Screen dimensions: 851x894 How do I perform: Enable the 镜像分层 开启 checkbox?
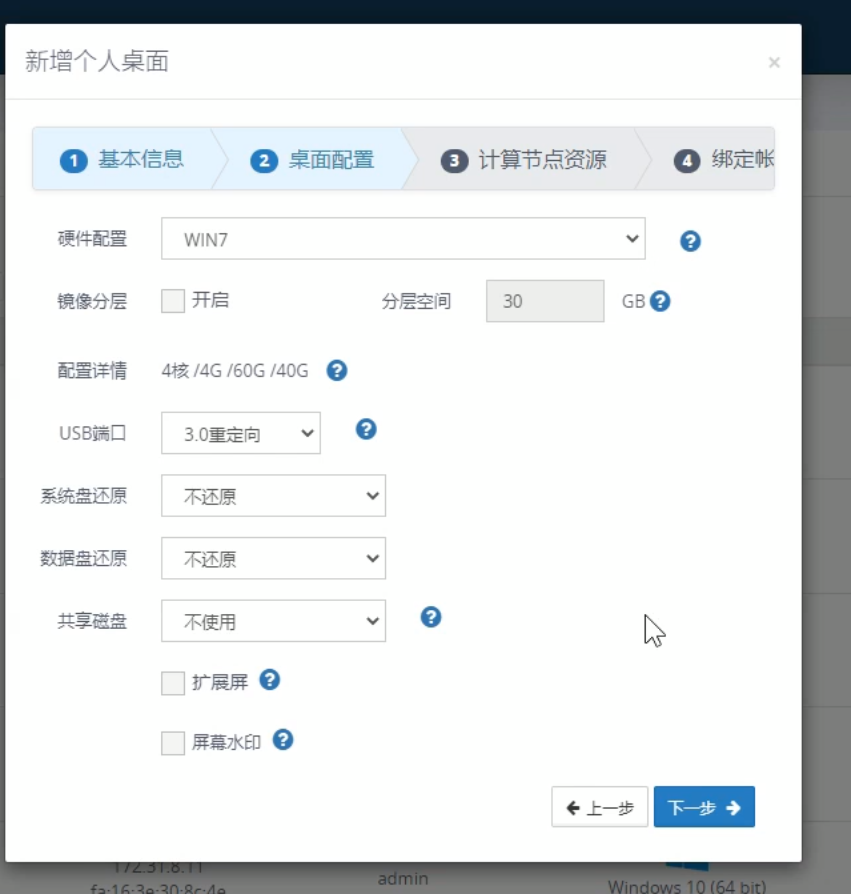click(x=173, y=301)
